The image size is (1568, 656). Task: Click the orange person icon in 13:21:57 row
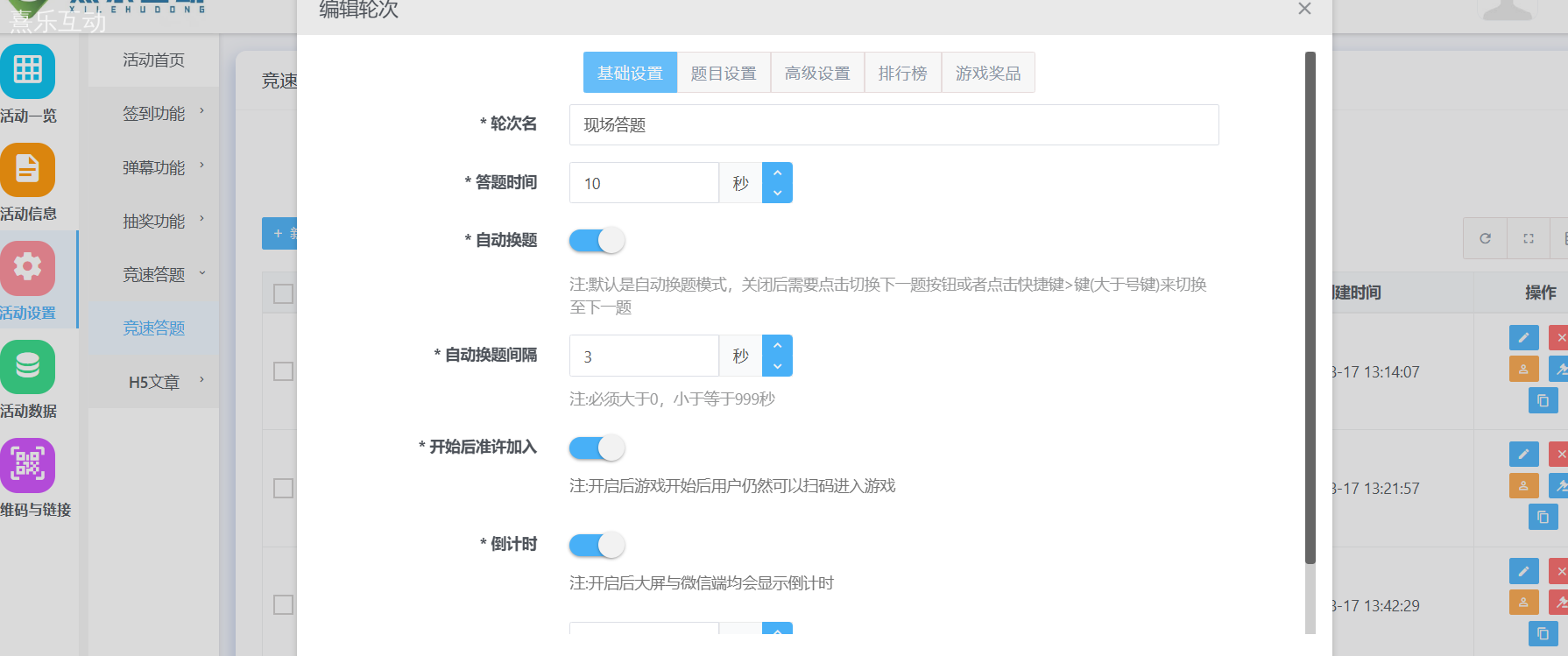point(1523,485)
